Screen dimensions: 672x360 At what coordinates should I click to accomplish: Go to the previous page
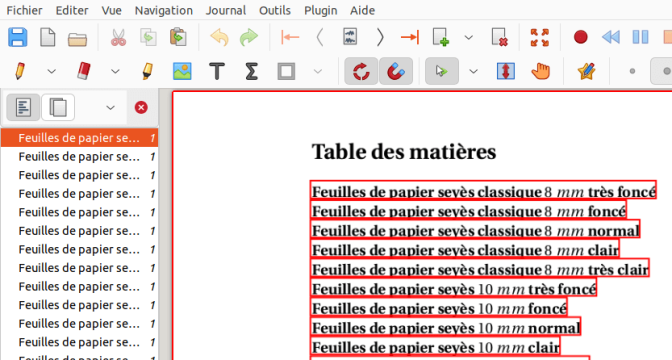click(x=320, y=37)
